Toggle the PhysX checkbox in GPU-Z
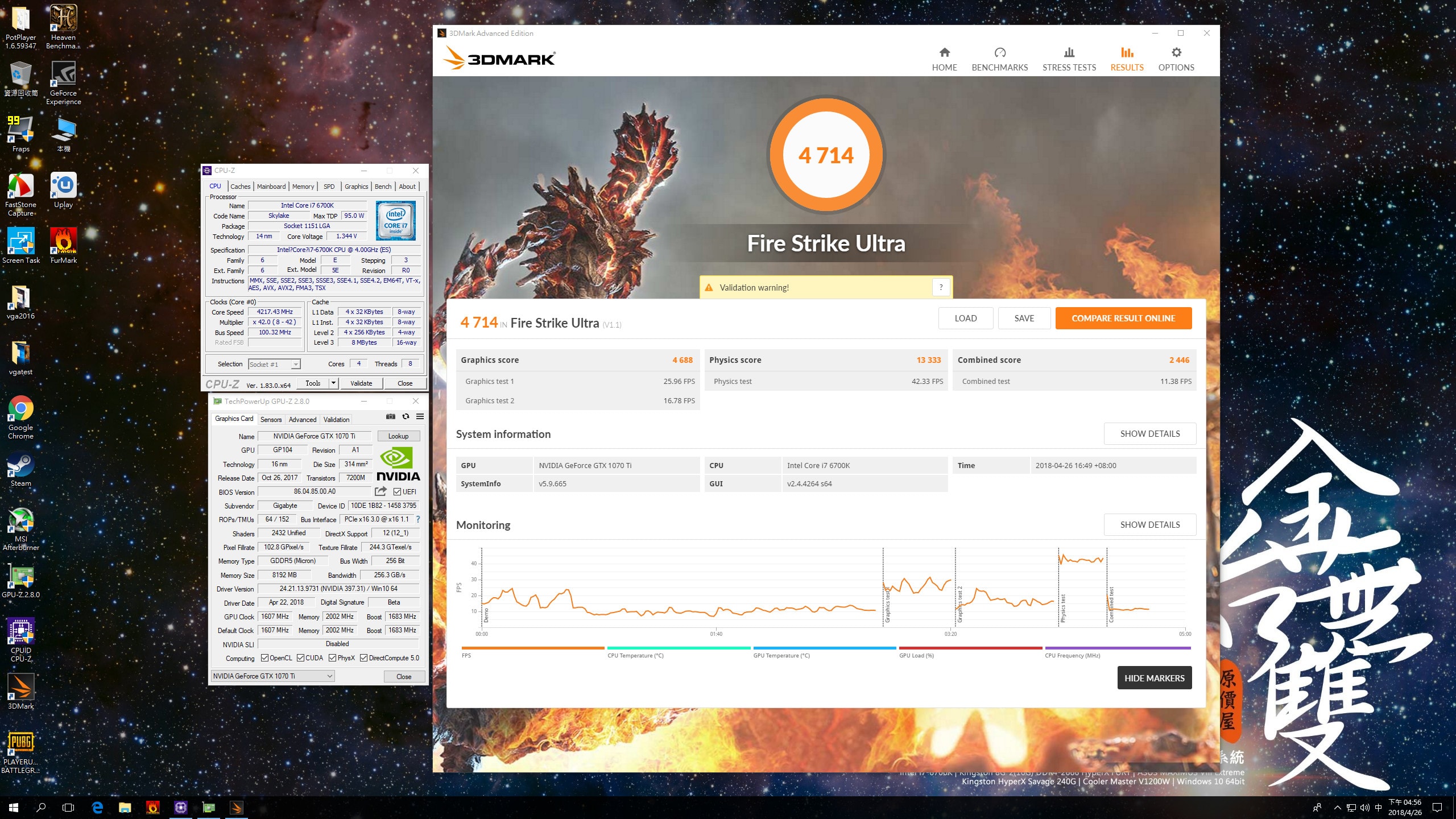The height and width of the screenshot is (819, 1456). click(x=332, y=658)
